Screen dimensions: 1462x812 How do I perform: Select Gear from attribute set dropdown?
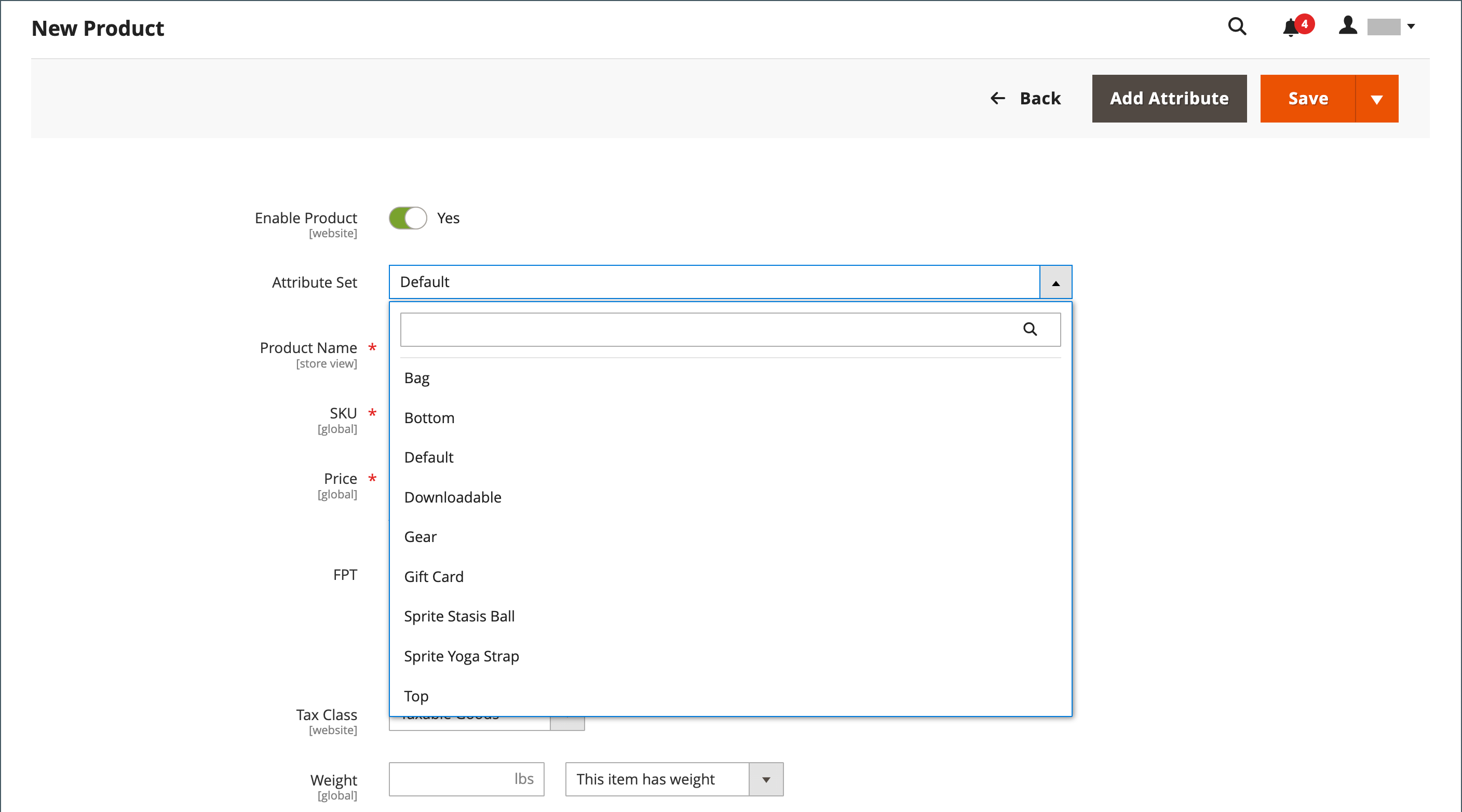[x=421, y=537]
